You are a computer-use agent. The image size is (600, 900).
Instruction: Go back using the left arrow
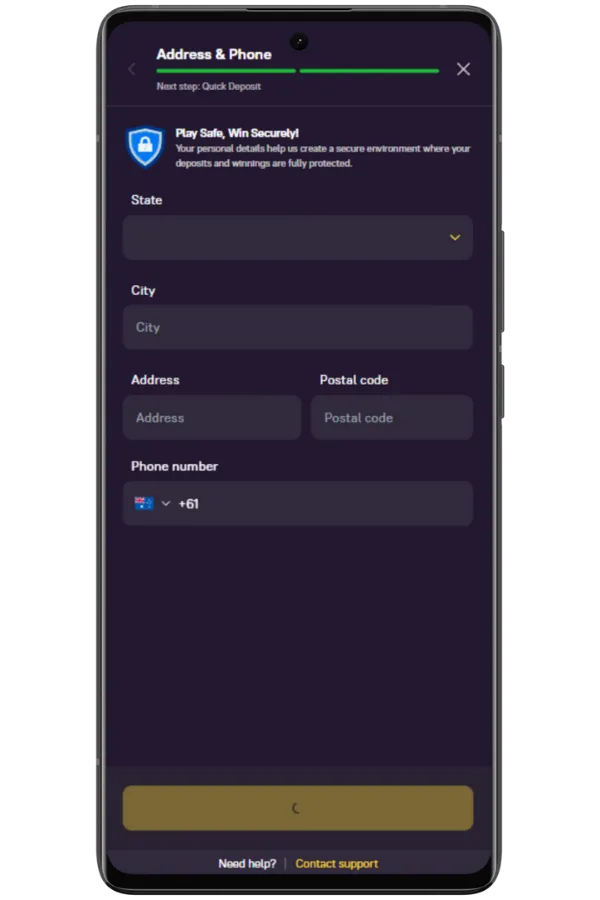coord(132,69)
